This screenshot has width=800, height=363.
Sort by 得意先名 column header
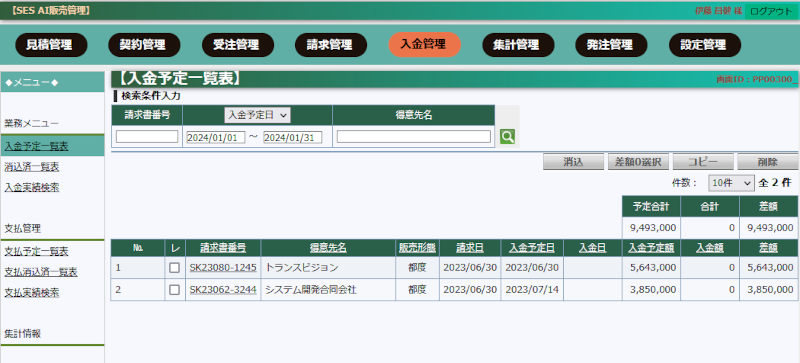tap(328, 248)
